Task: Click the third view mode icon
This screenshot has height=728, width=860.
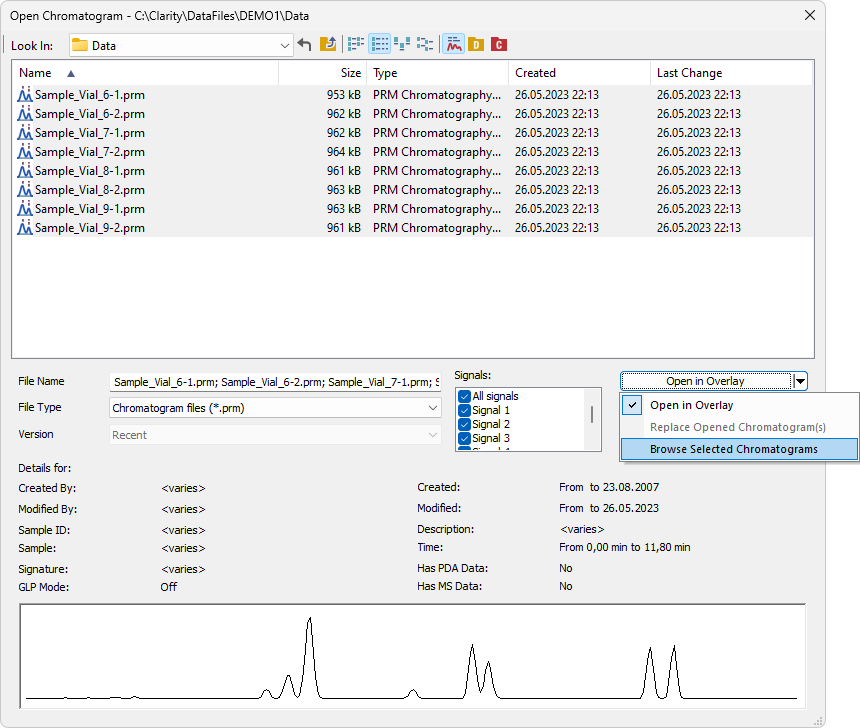Action: click(403, 45)
